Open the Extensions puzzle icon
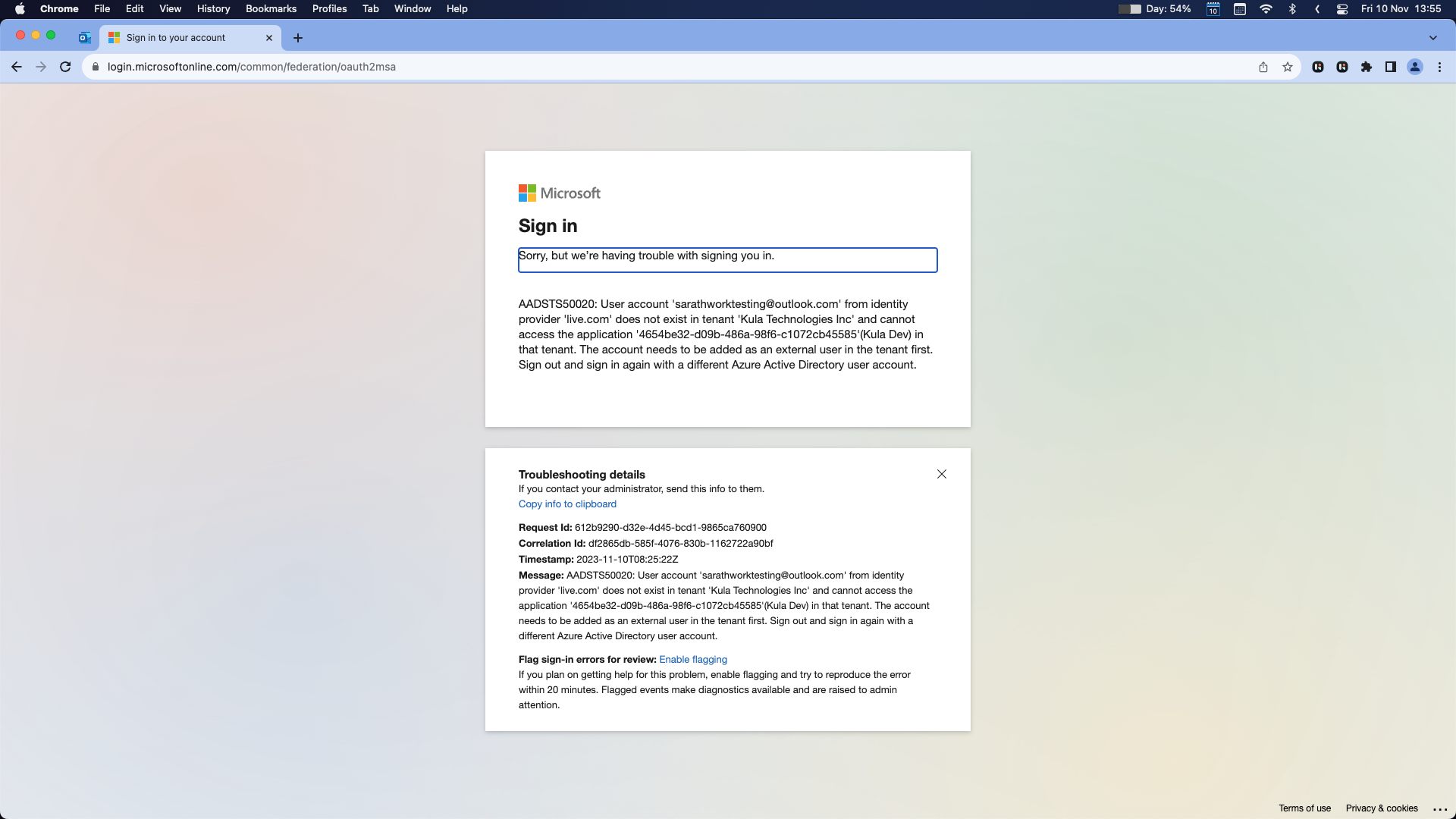Image resolution: width=1456 pixels, height=819 pixels. tap(1367, 67)
